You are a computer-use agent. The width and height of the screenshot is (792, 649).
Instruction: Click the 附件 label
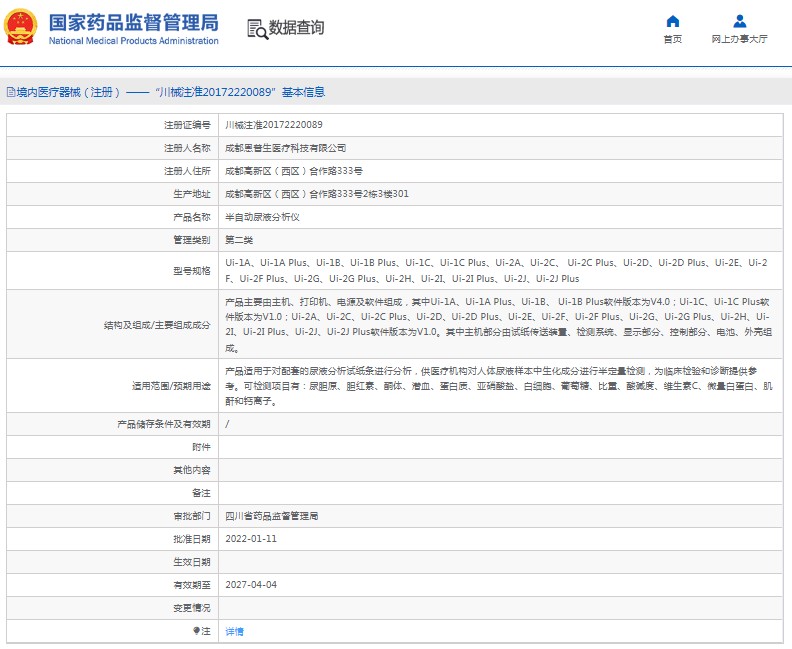(201, 447)
